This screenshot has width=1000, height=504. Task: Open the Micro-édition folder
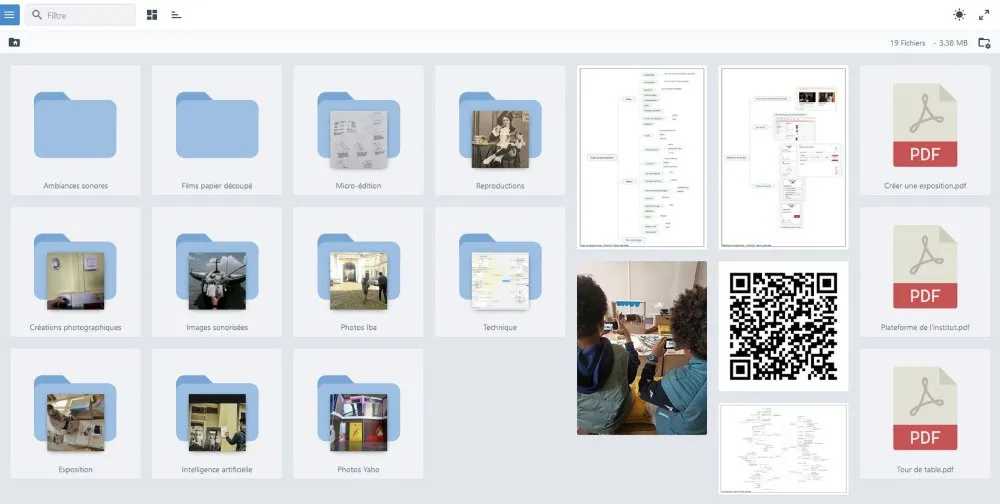pyautogui.click(x=358, y=130)
